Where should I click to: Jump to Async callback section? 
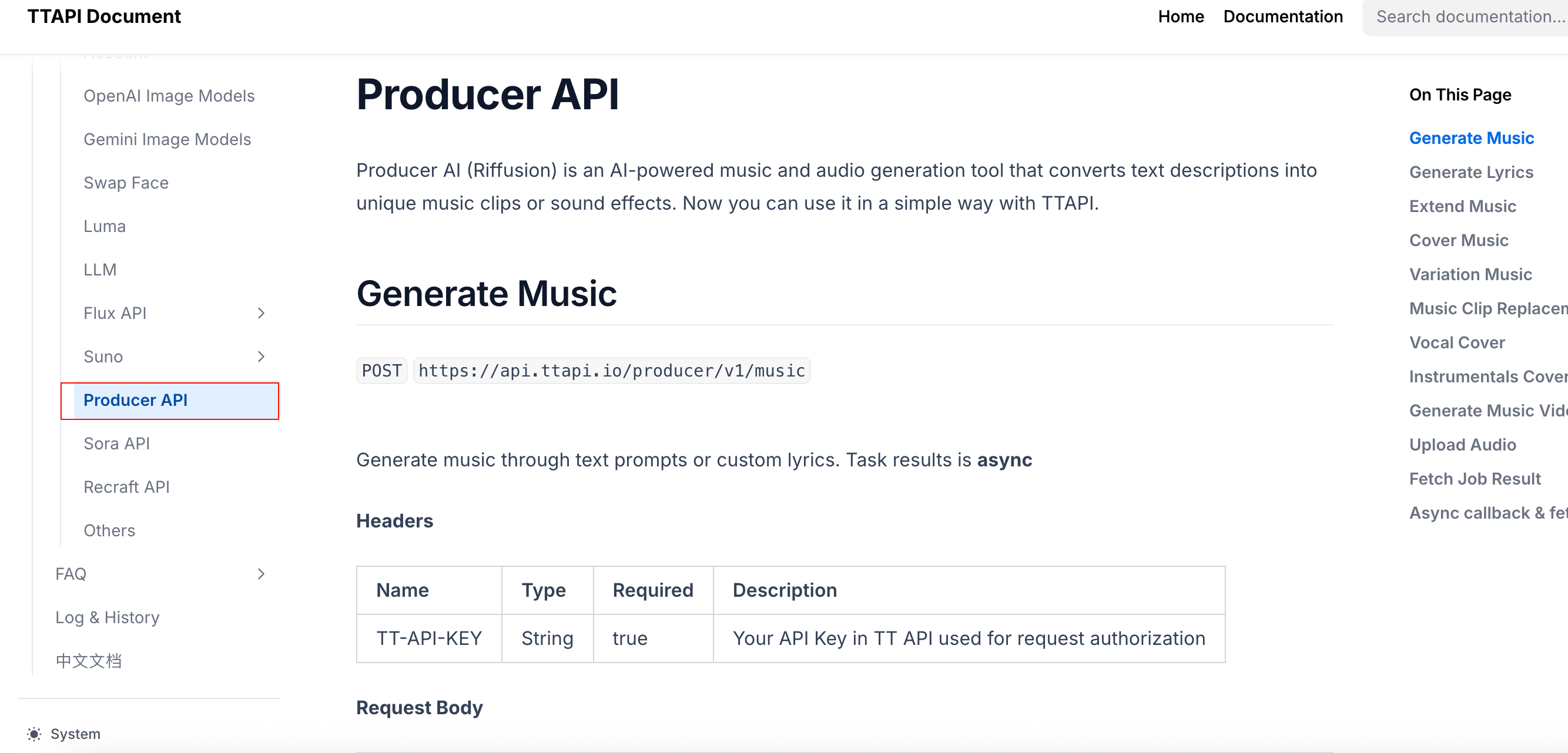(1488, 513)
